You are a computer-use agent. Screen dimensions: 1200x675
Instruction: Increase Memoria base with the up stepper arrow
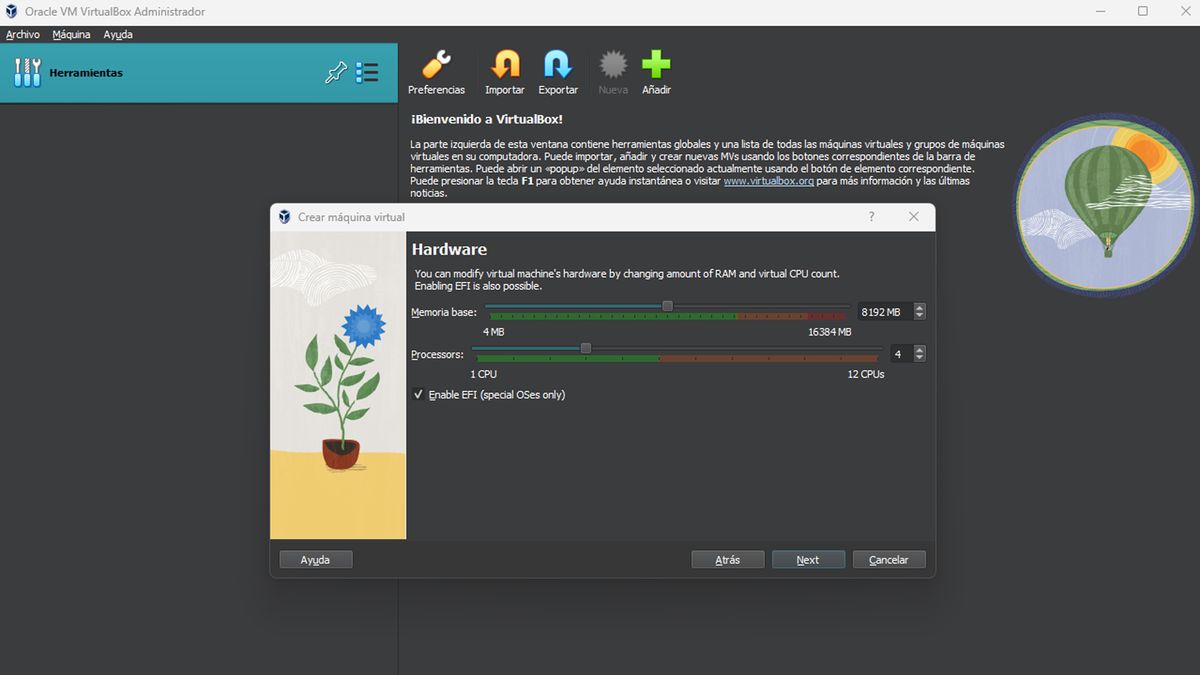point(919,306)
